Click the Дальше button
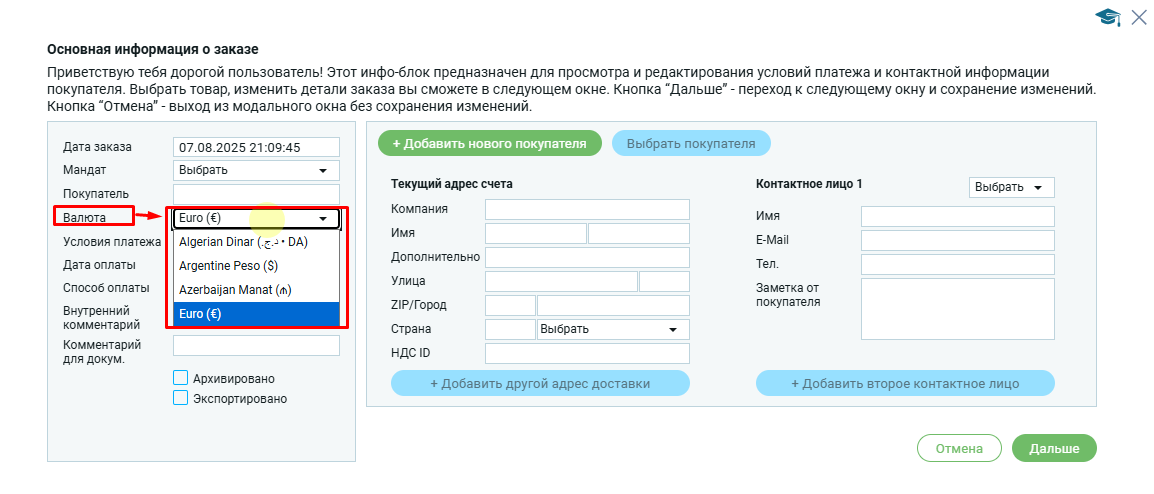Image resolution: width=1154 pixels, height=494 pixels. coord(1054,449)
